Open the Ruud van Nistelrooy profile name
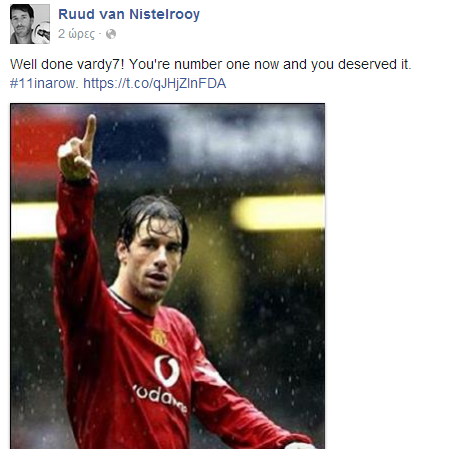Viewport: 475px width, 449px height. [129, 14]
